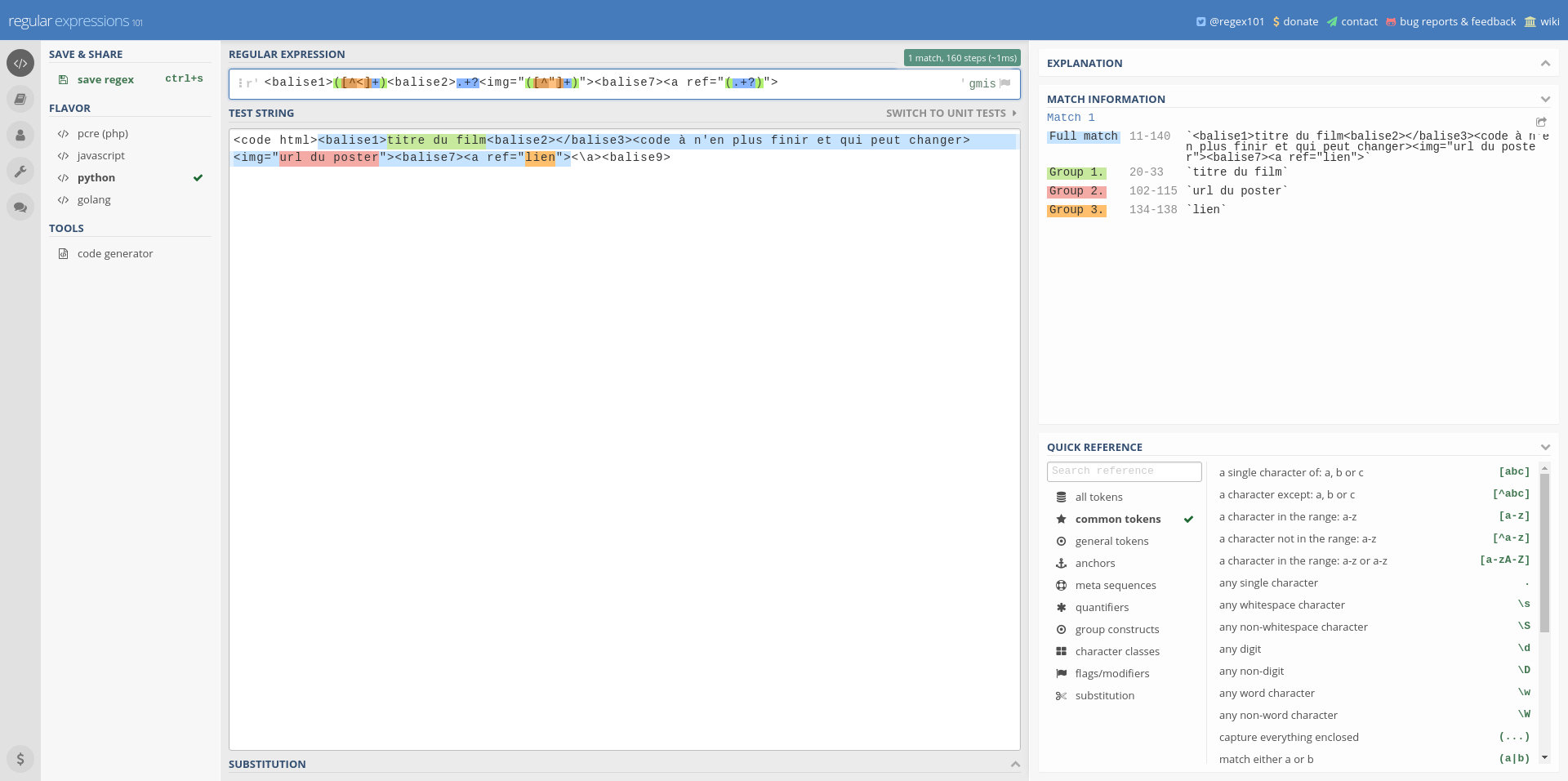Select 'any word character' reference row
This screenshot has height=781, width=1568.
[1374, 693]
